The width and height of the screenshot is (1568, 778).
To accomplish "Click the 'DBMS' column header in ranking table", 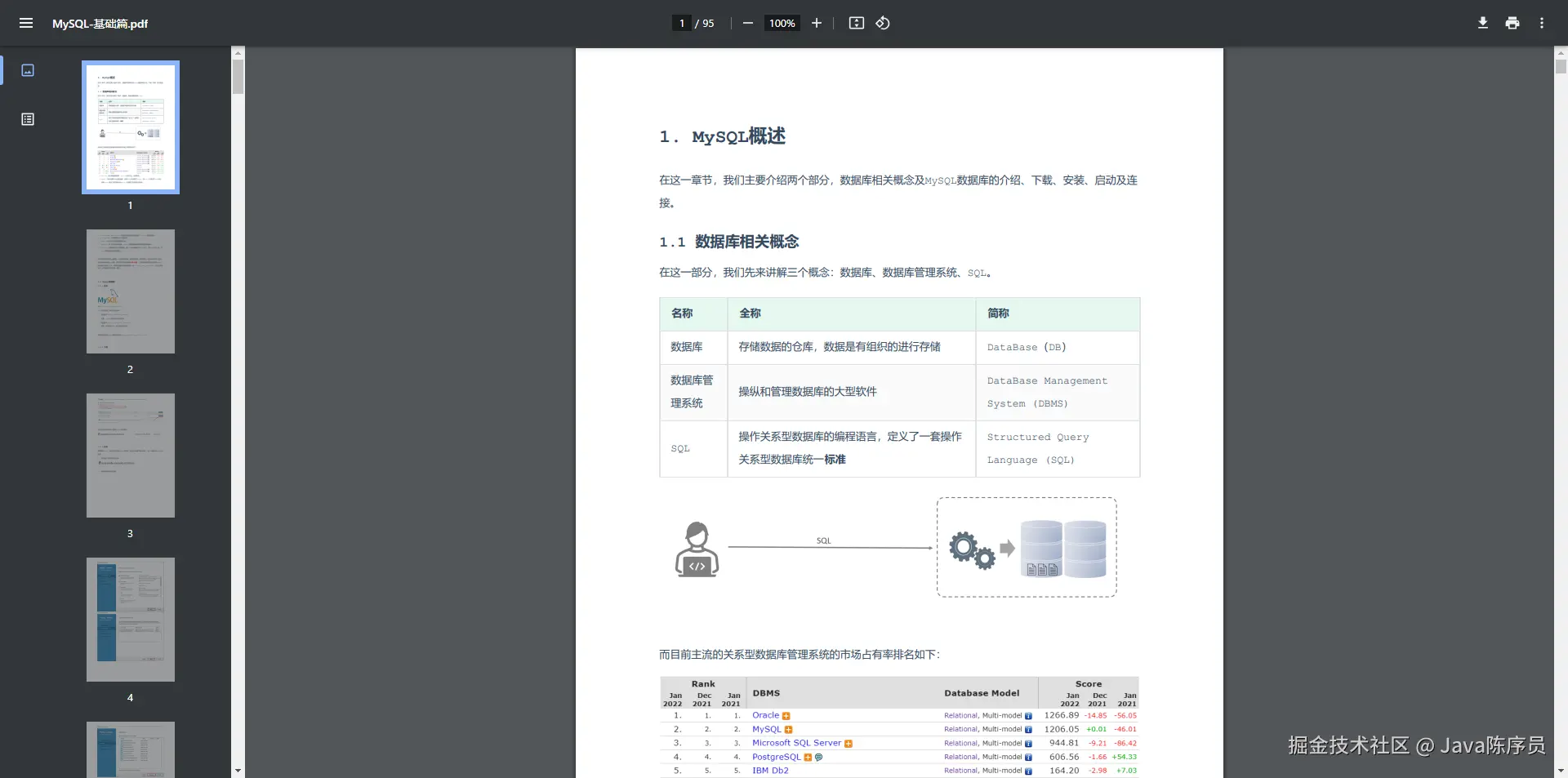I will tap(766, 693).
